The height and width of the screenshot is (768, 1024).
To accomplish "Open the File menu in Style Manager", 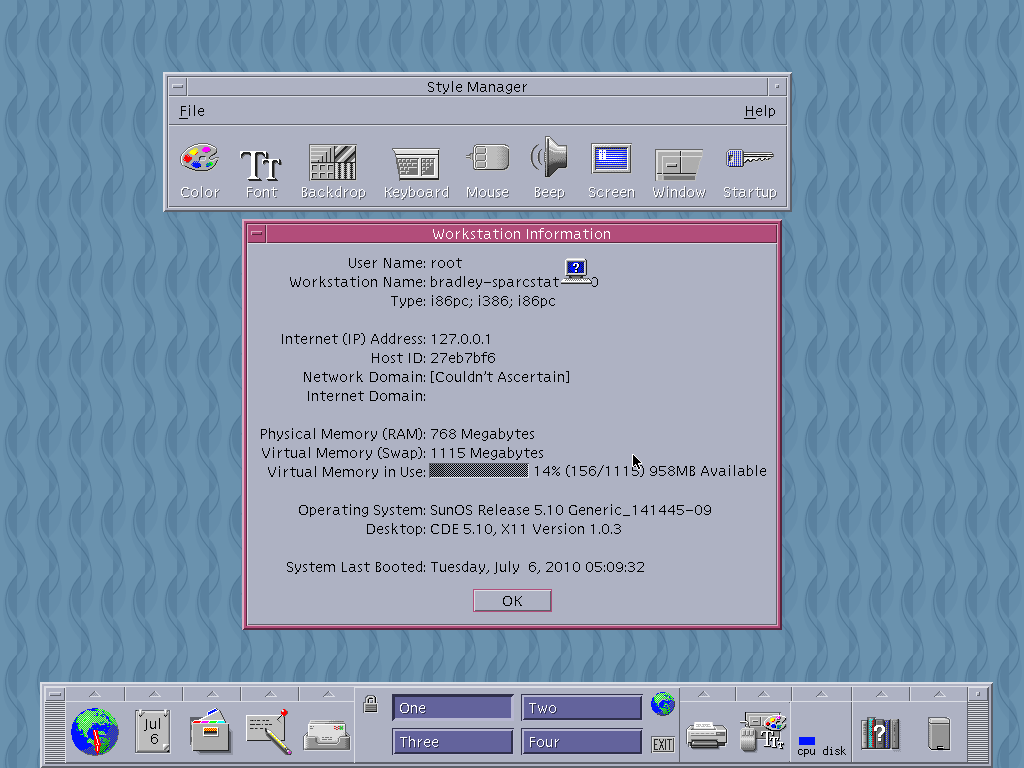I will point(192,111).
